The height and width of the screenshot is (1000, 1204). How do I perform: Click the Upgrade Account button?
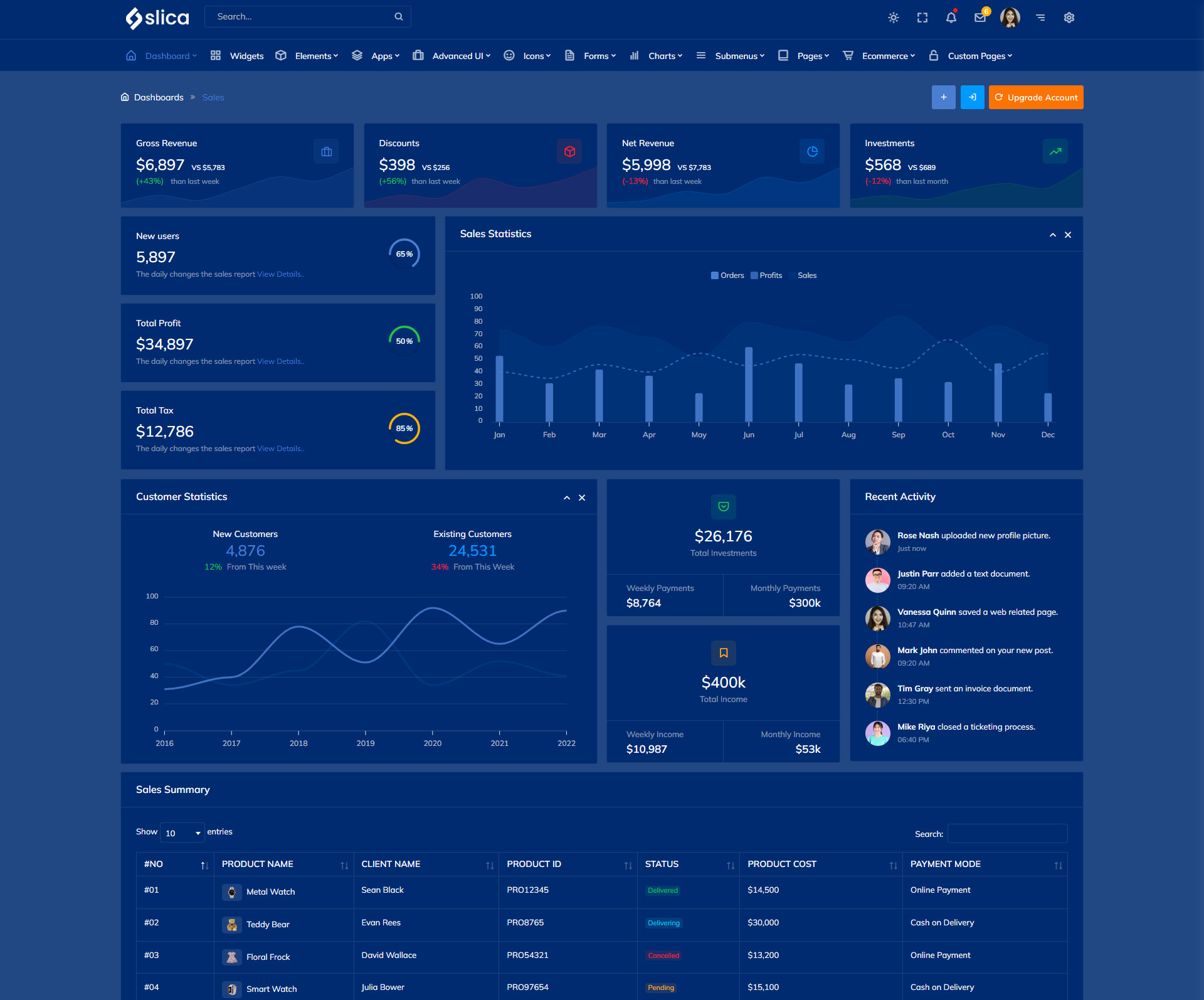[x=1036, y=97]
